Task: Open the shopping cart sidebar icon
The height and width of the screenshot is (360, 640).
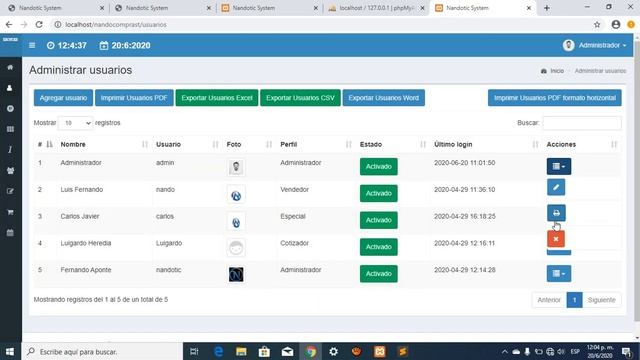Action: click(x=10, y=212)
